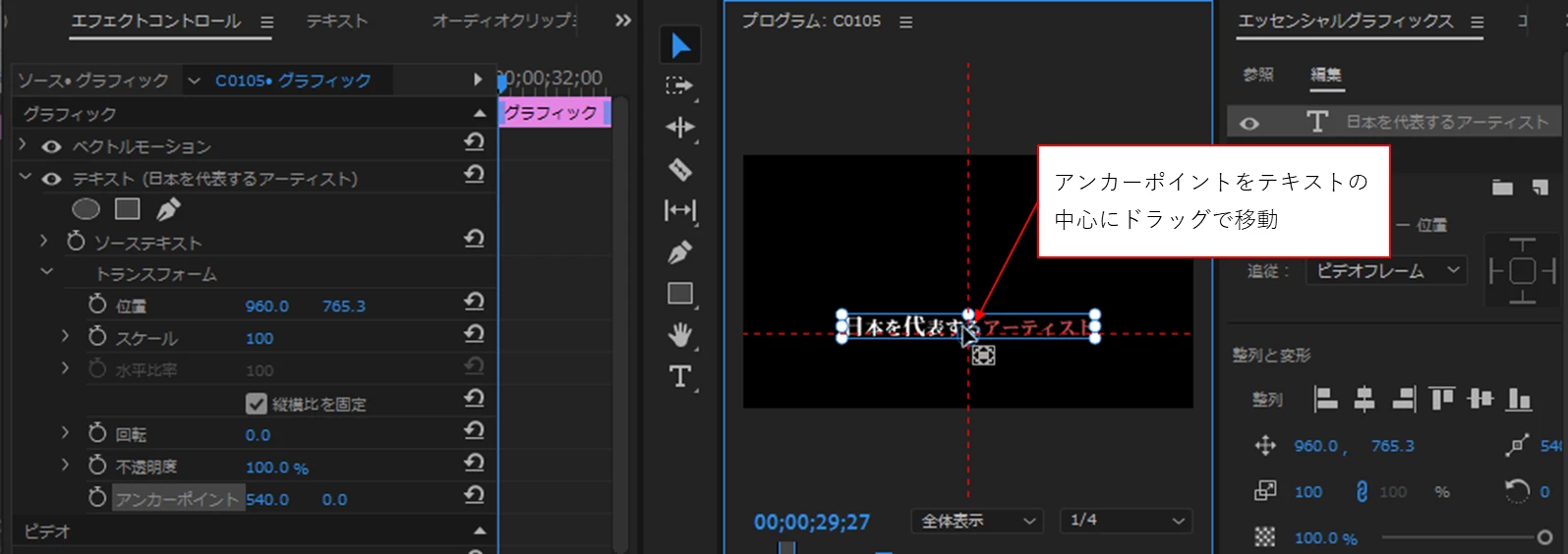The height and width of the screenshot is (554, 1568).
Task: Open 参照 tab in Essential Graphics
Action: coord(1258,75)
